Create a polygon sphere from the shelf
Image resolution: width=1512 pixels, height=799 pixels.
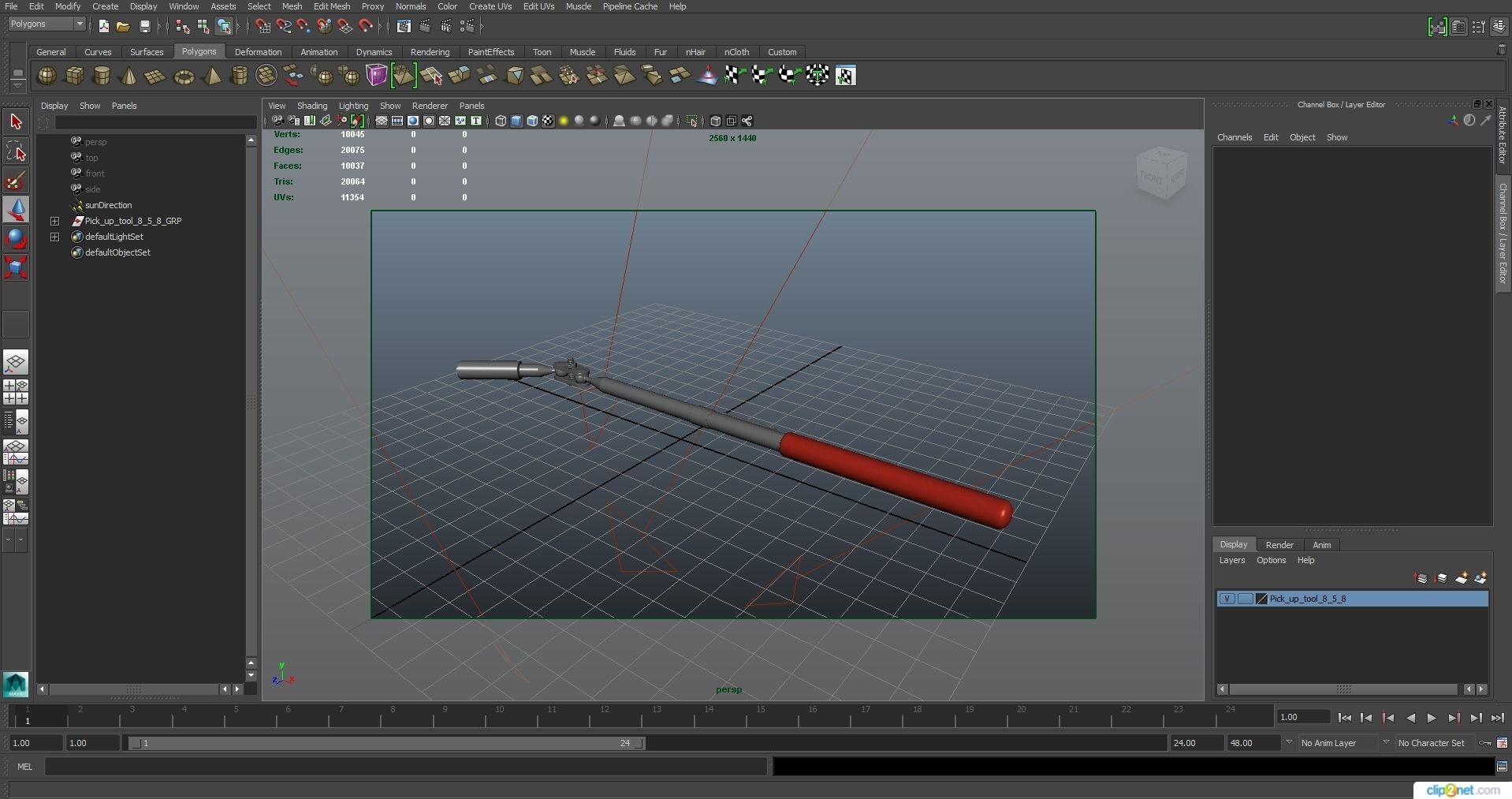coord(47,76)
